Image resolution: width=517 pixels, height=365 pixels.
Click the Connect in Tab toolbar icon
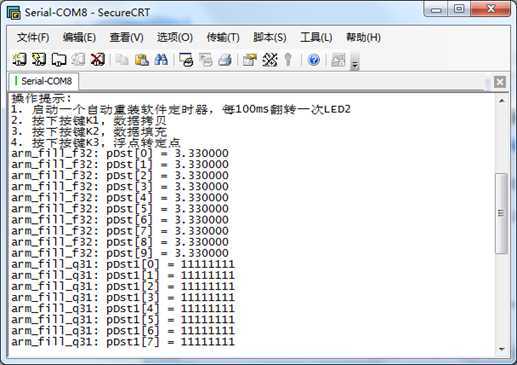59,60
